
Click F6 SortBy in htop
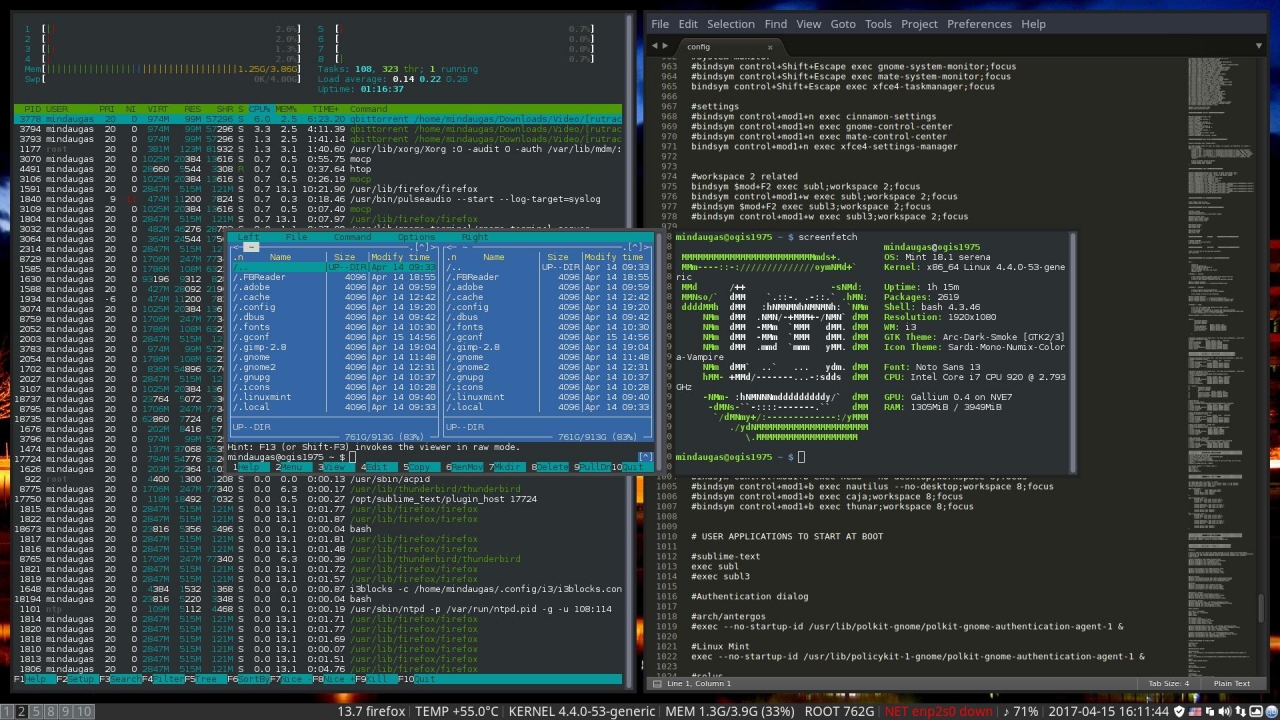(248, 680)
